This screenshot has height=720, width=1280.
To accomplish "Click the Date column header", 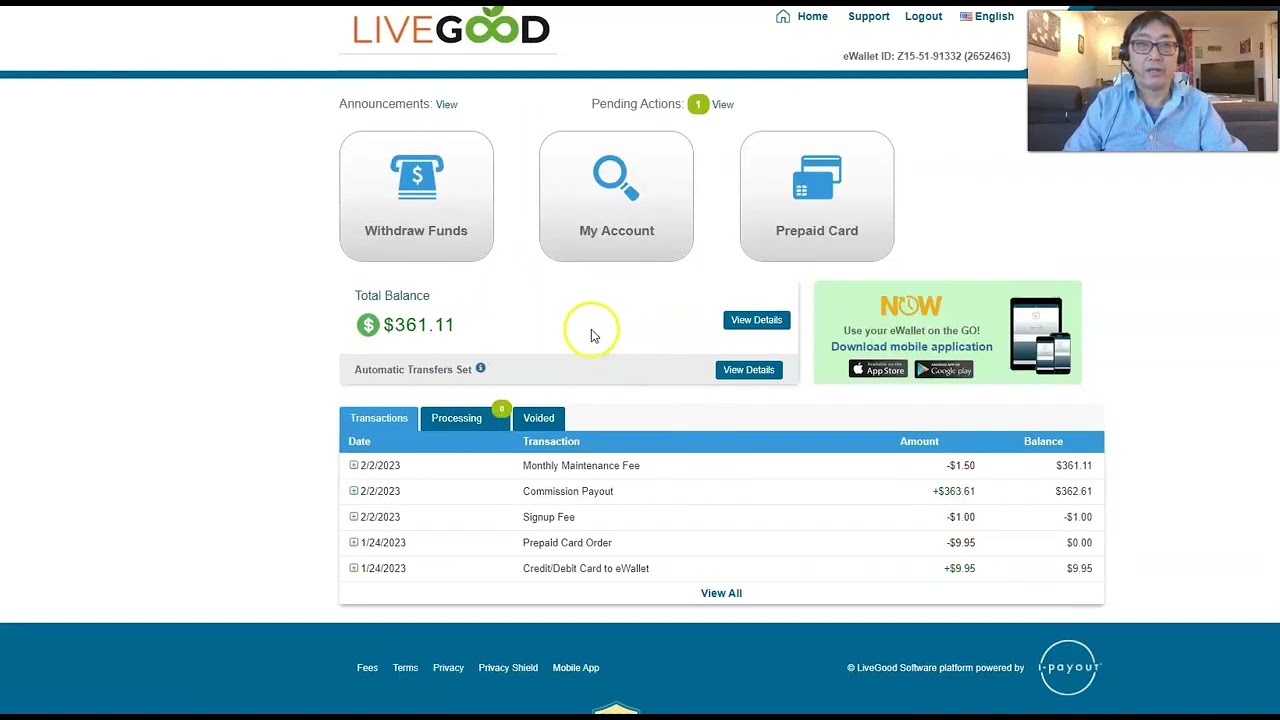I will (x=359, y=441).
